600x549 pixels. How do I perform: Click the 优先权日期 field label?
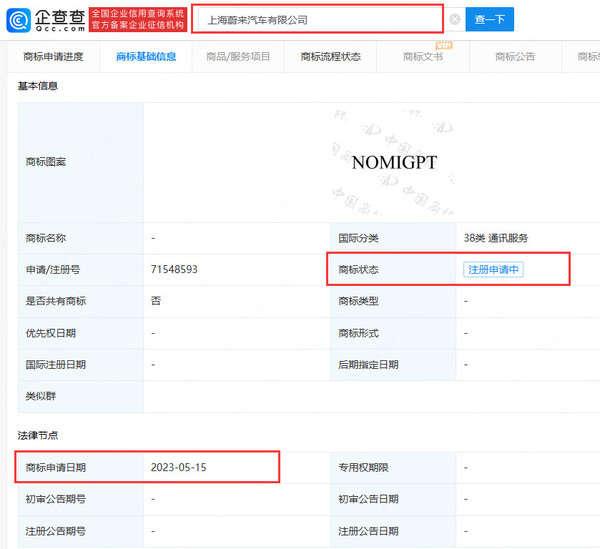pyautogui.click(x=51, y=333)
